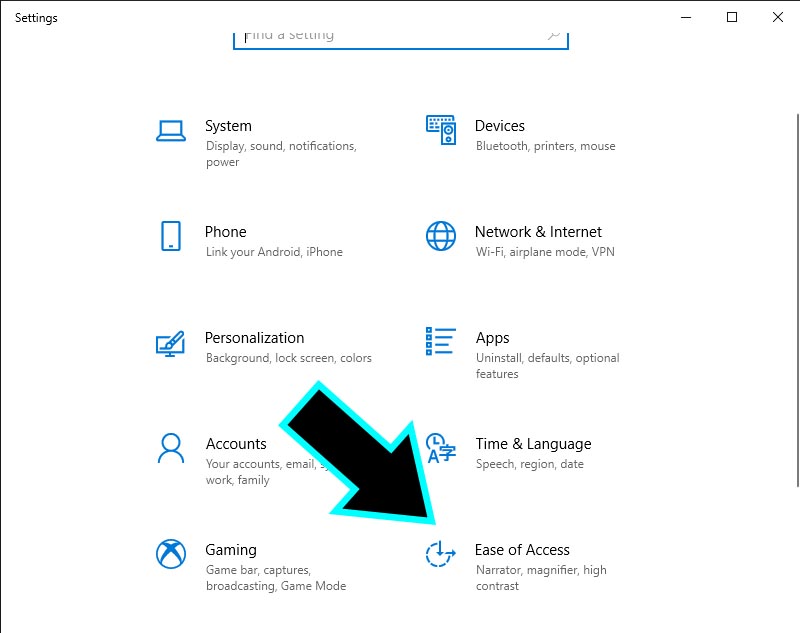
Task: Select the Network & Internet heading
Action: pos(538,232)
